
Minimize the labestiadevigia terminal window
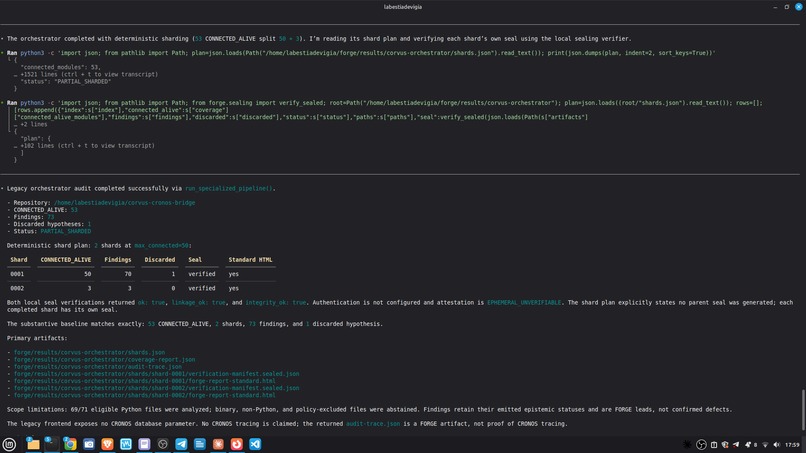775,7
